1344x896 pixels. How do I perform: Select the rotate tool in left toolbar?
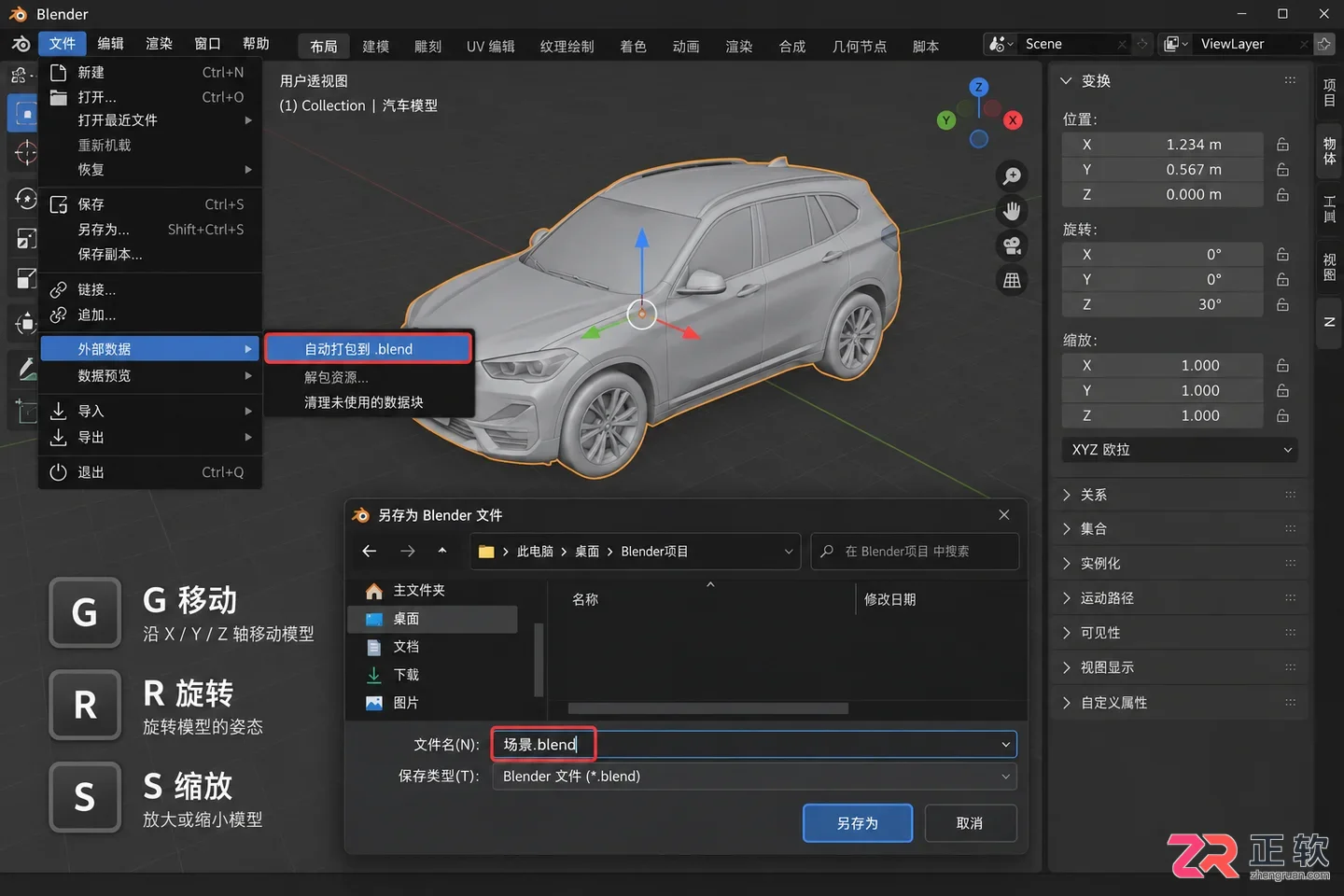[26, 199]
